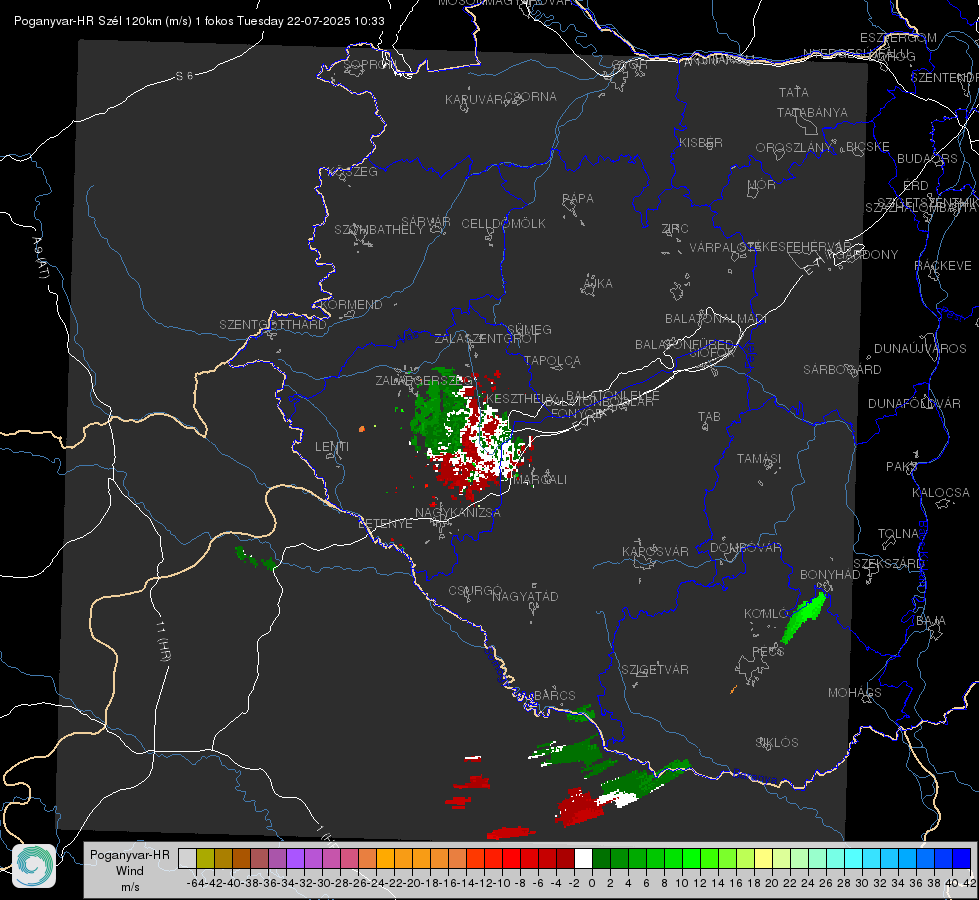
Task: Click the OROSZLANY label
Action: (x=794, y=148)
